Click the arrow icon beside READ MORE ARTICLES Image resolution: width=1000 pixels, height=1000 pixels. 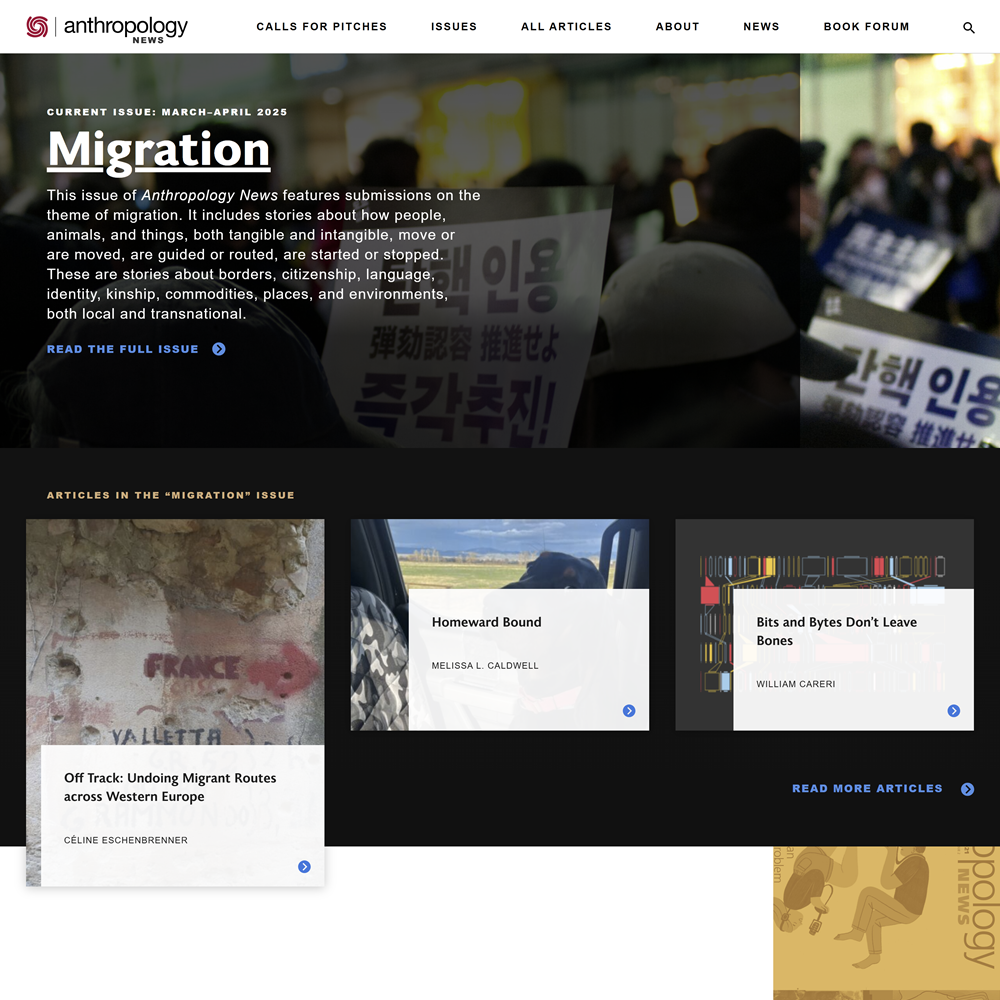[x=967, y=789]
